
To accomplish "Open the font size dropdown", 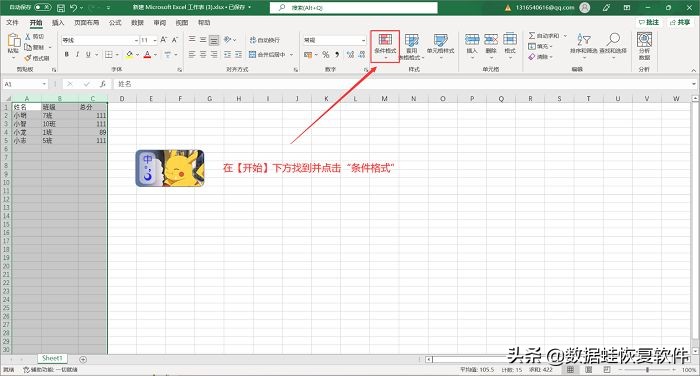I will (x=155, y=40).
